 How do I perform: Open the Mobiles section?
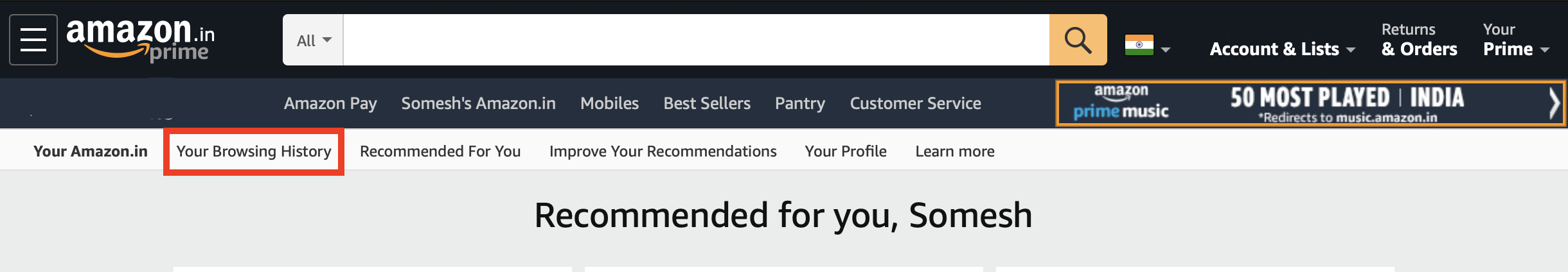click(610, 103)
